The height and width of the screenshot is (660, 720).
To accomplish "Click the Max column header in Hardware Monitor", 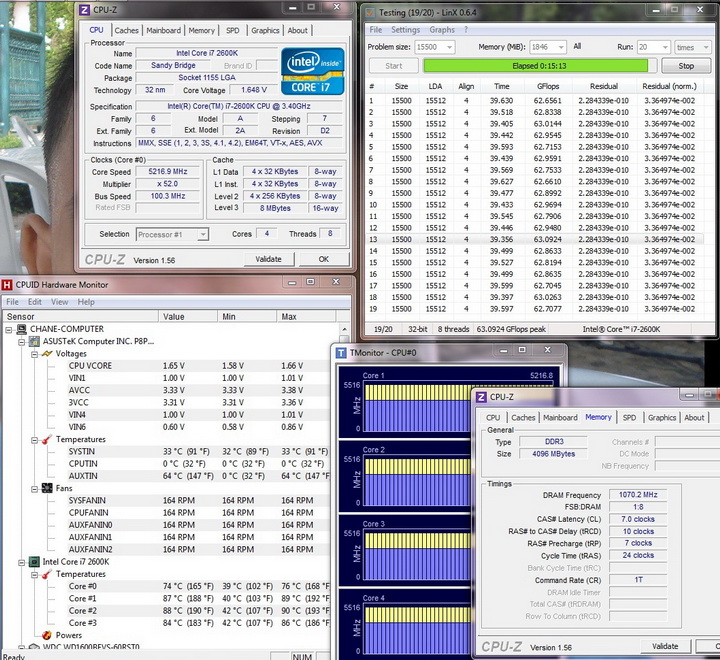I will 306,316.
